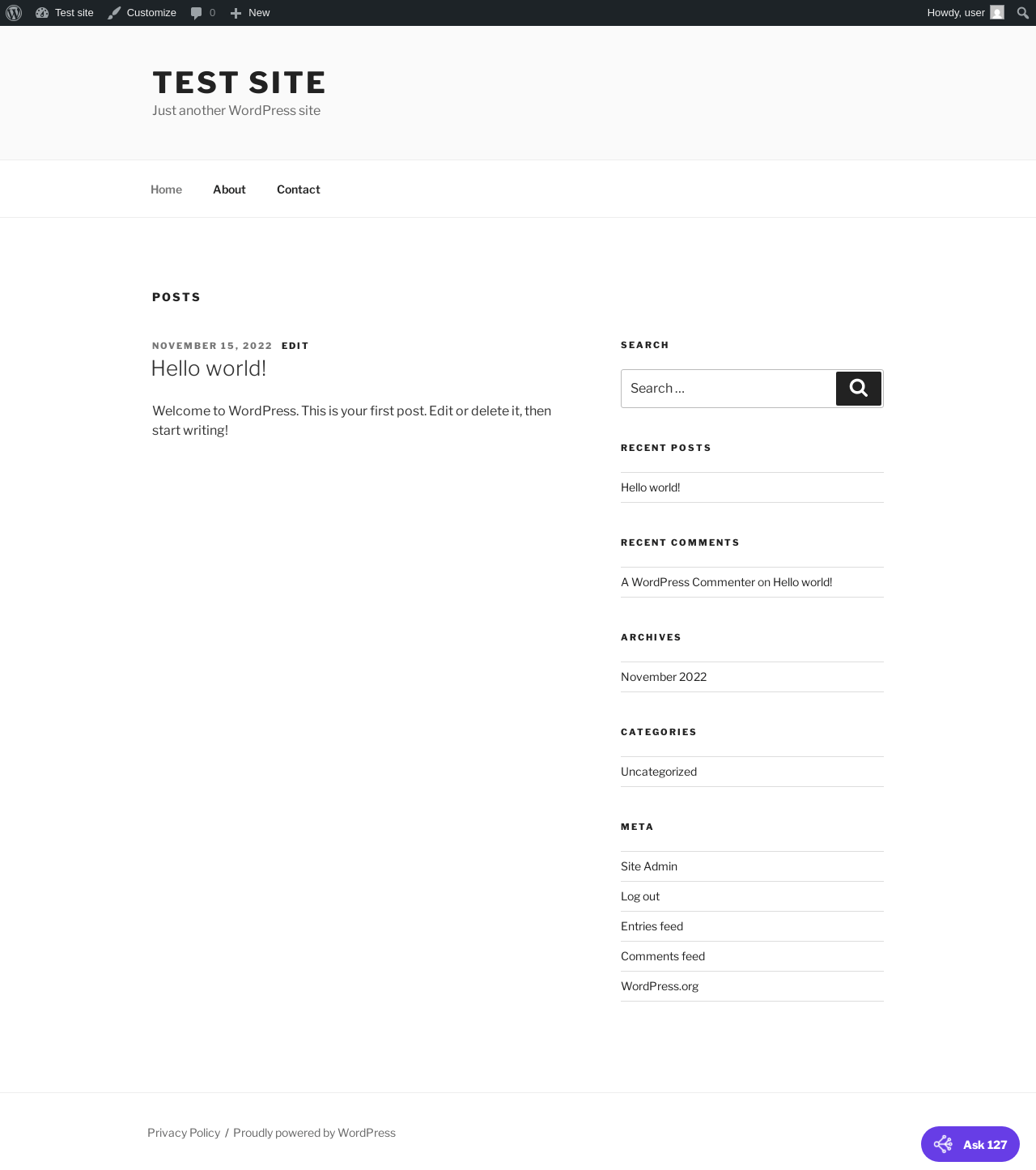Open the November 2022 archive
This screenshot has height=1170, width=1036.
pyautogui.click(x=664, y=677)
